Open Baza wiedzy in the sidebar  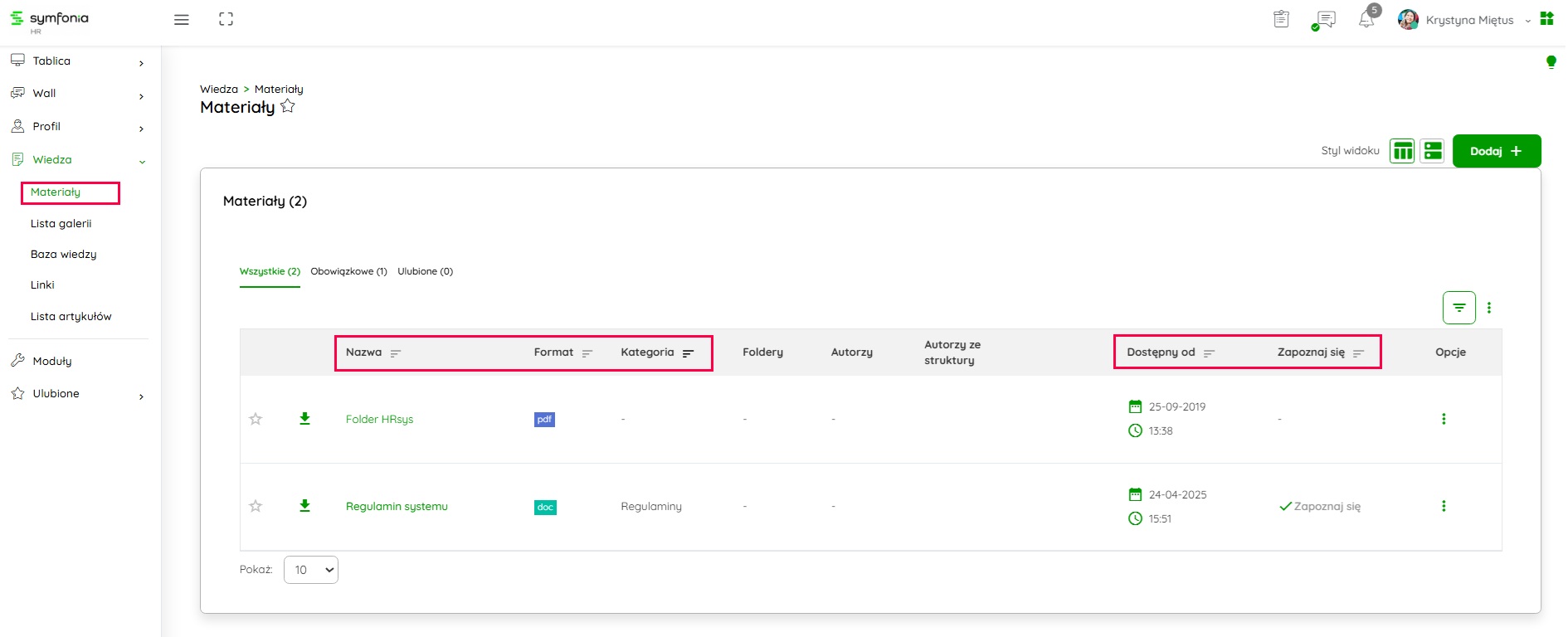coord(64,255)
